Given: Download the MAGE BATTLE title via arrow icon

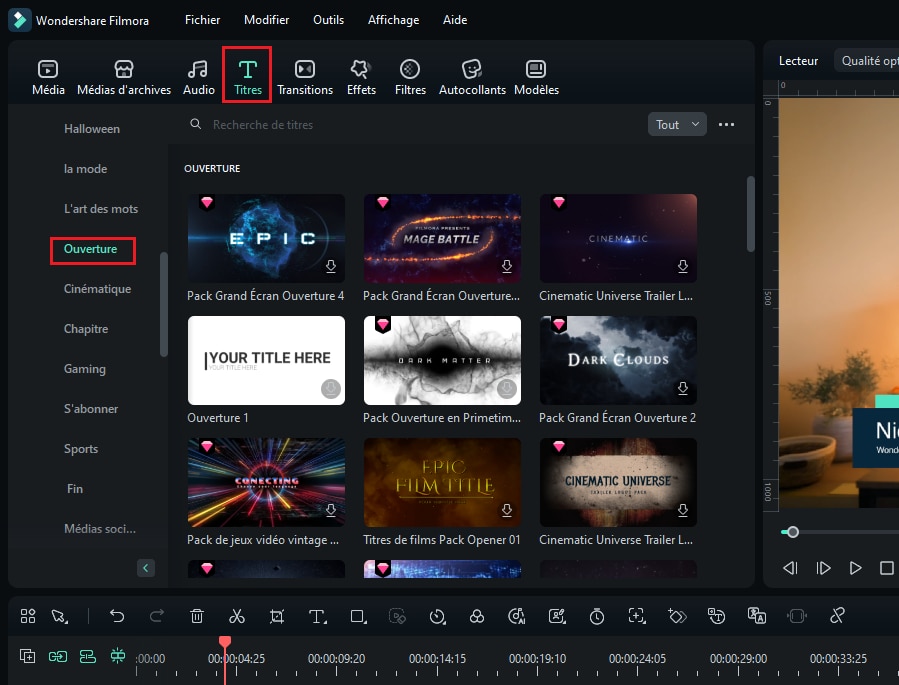Looking at the screenshot, I should (x=507, y=266).
